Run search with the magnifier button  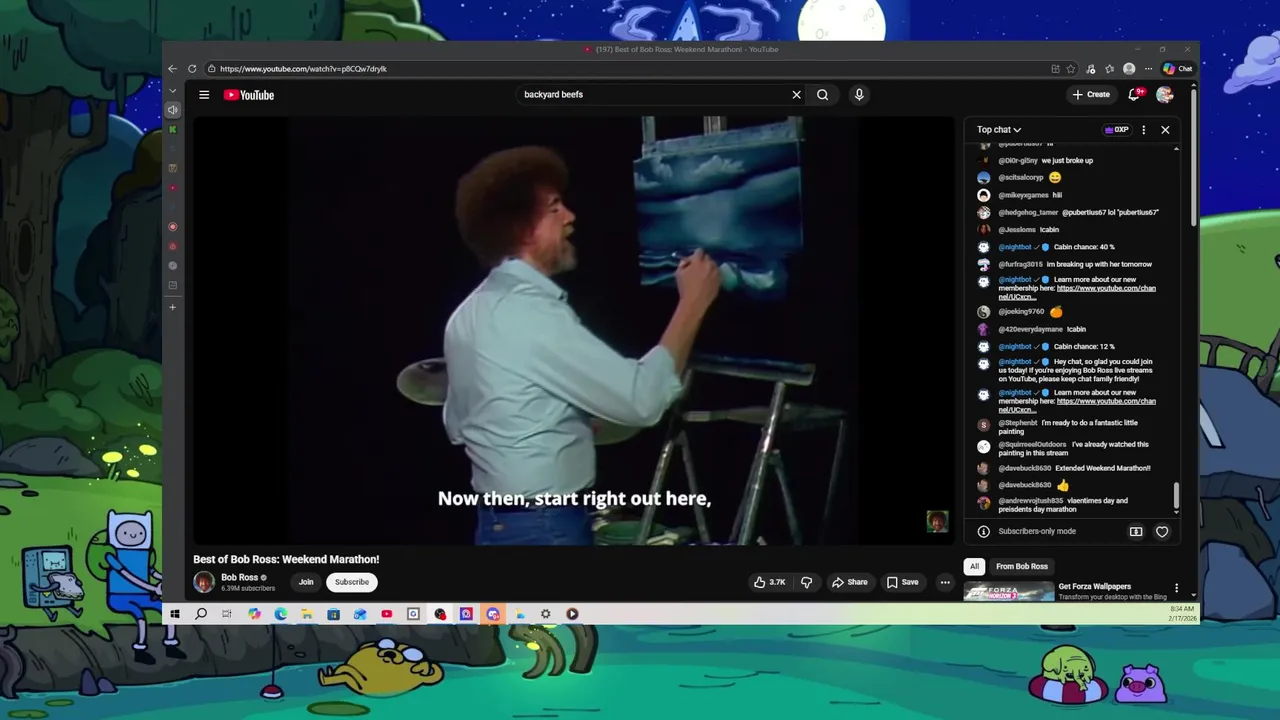(x=822, y=95)
